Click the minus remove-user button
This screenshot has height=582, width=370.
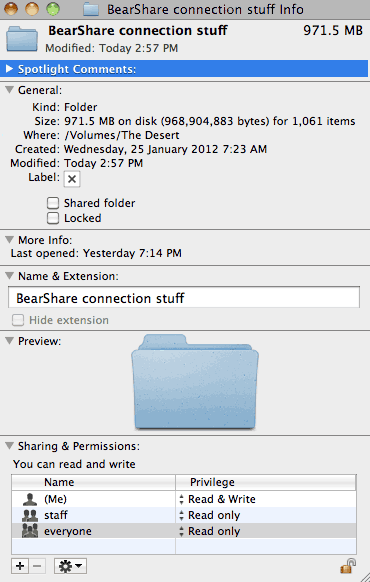tap(37, 566)
